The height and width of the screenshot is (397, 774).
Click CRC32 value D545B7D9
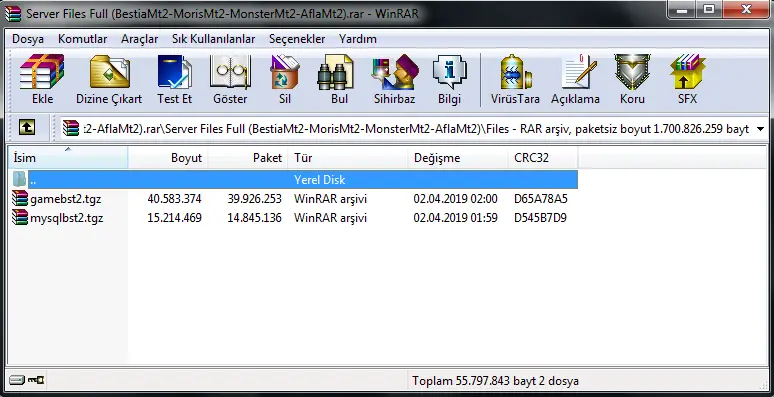[x=540, y=217]
